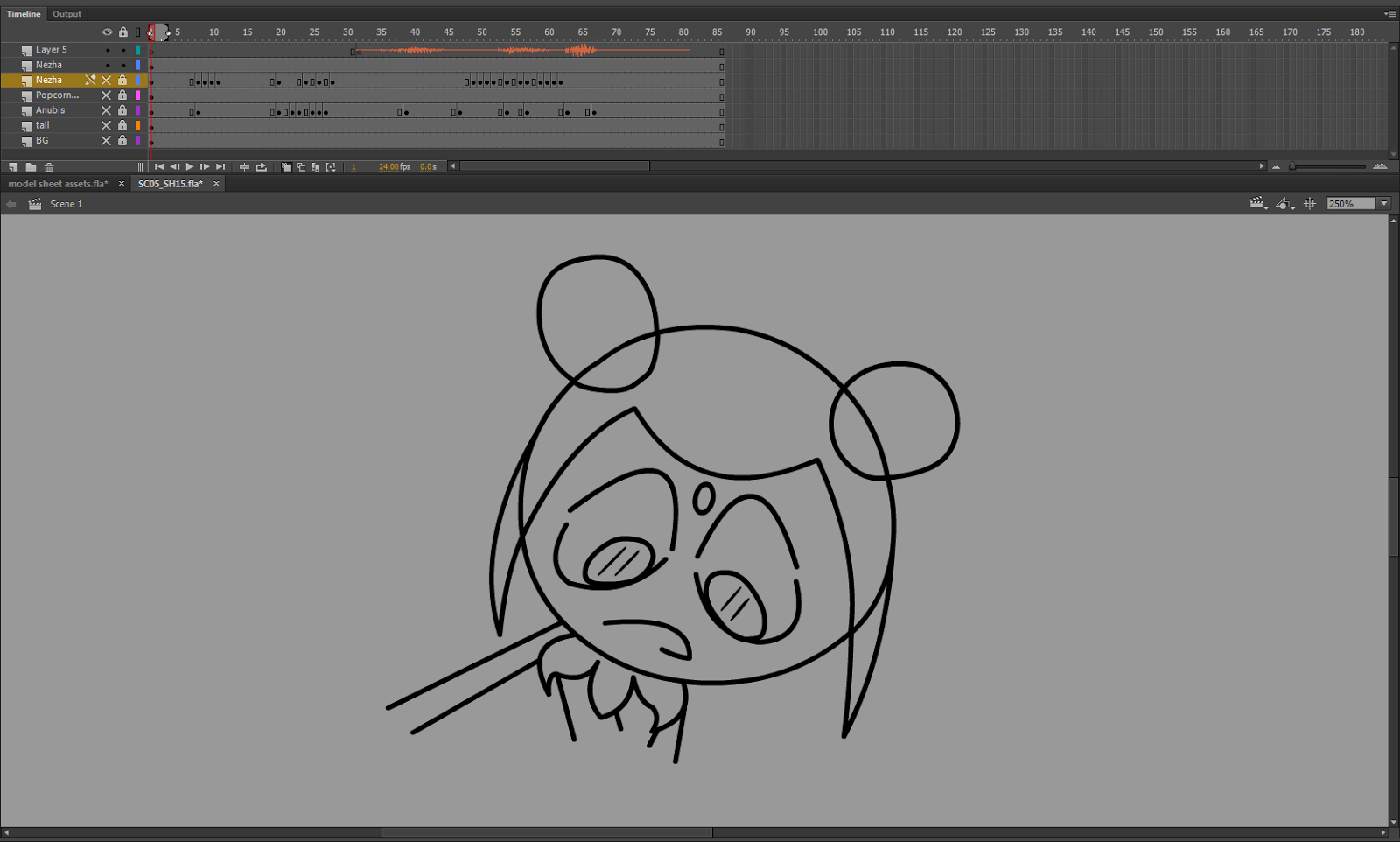Image resolution: width=1400 pixels, height=842 pixels.
Task: Go to last frame
Action: coord(220,166)
